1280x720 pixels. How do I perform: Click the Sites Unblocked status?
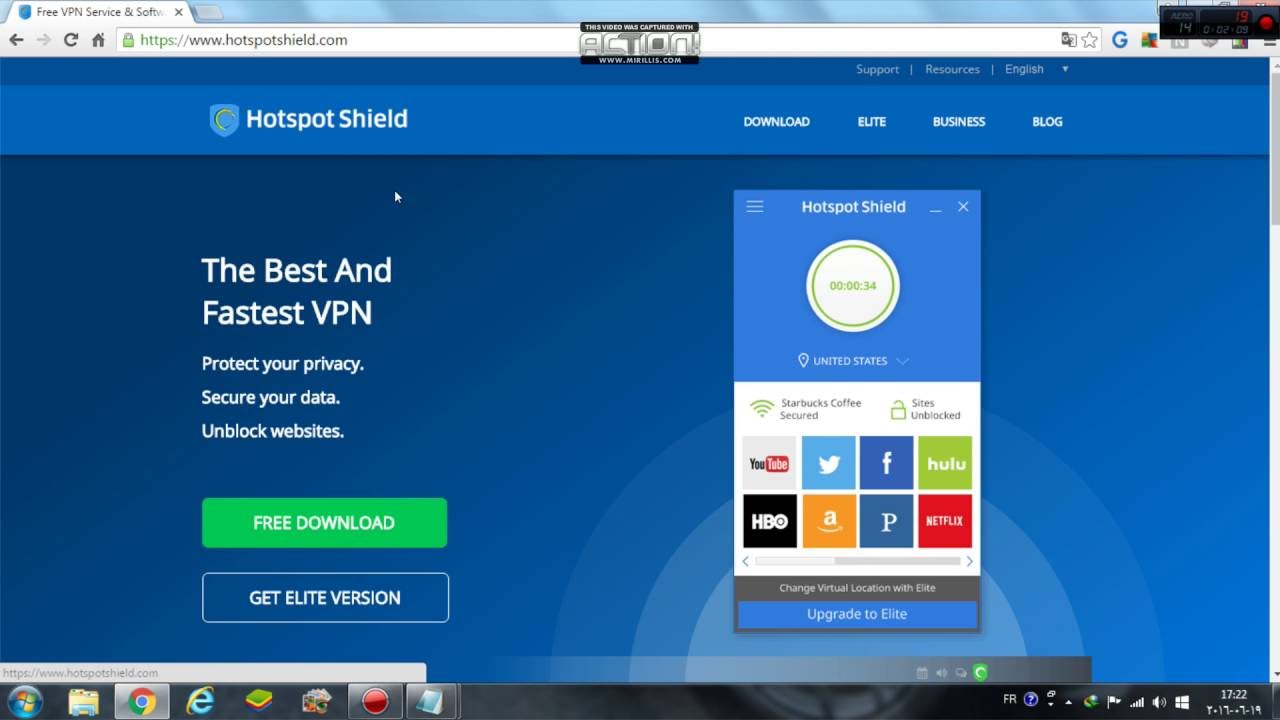[x=926, y=409]
